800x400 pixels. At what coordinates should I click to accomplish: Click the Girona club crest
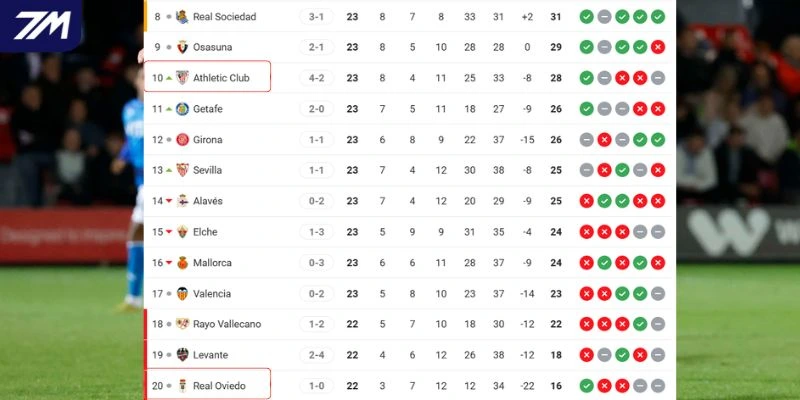pos(182,140)
